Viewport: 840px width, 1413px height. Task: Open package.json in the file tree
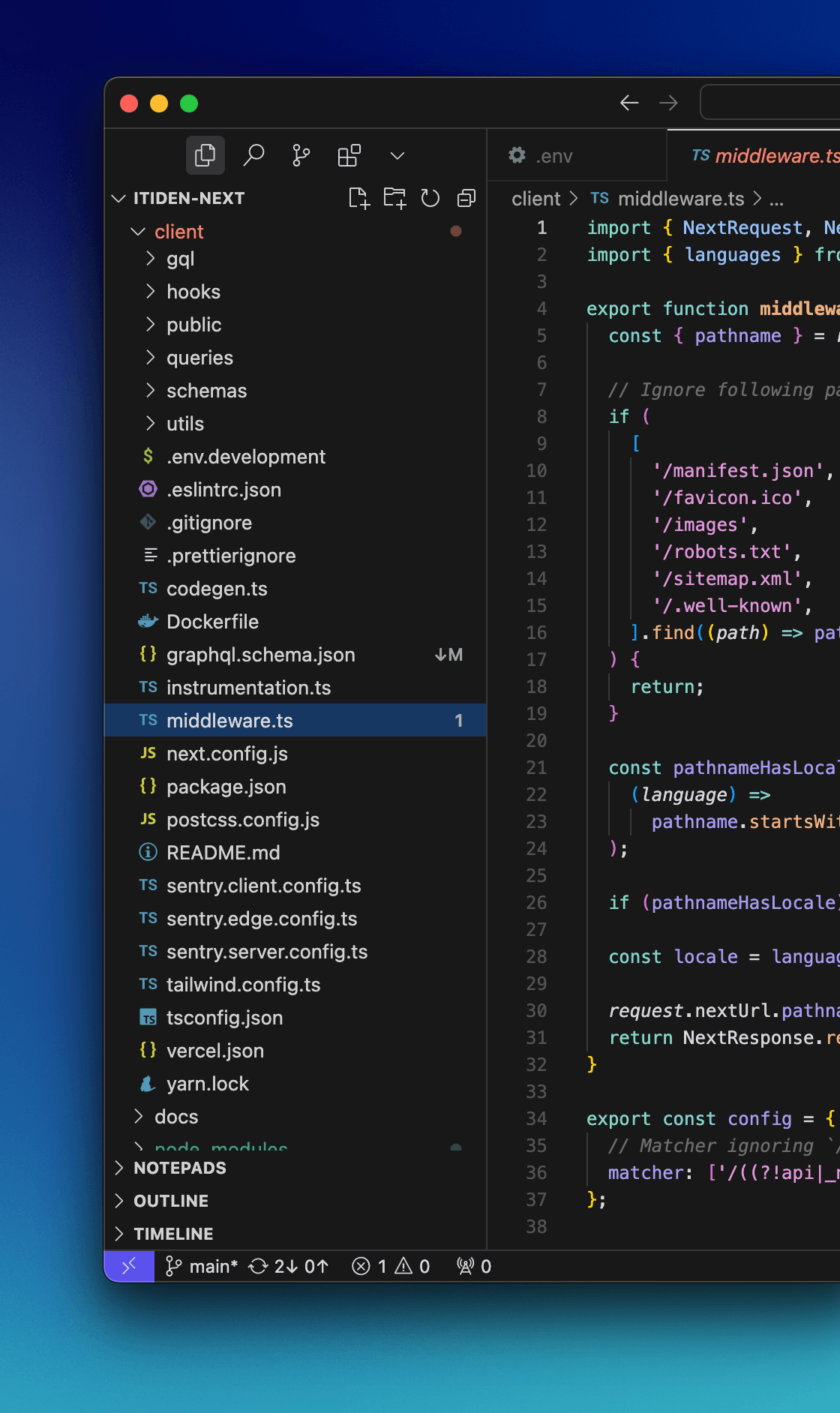(226, 787)
